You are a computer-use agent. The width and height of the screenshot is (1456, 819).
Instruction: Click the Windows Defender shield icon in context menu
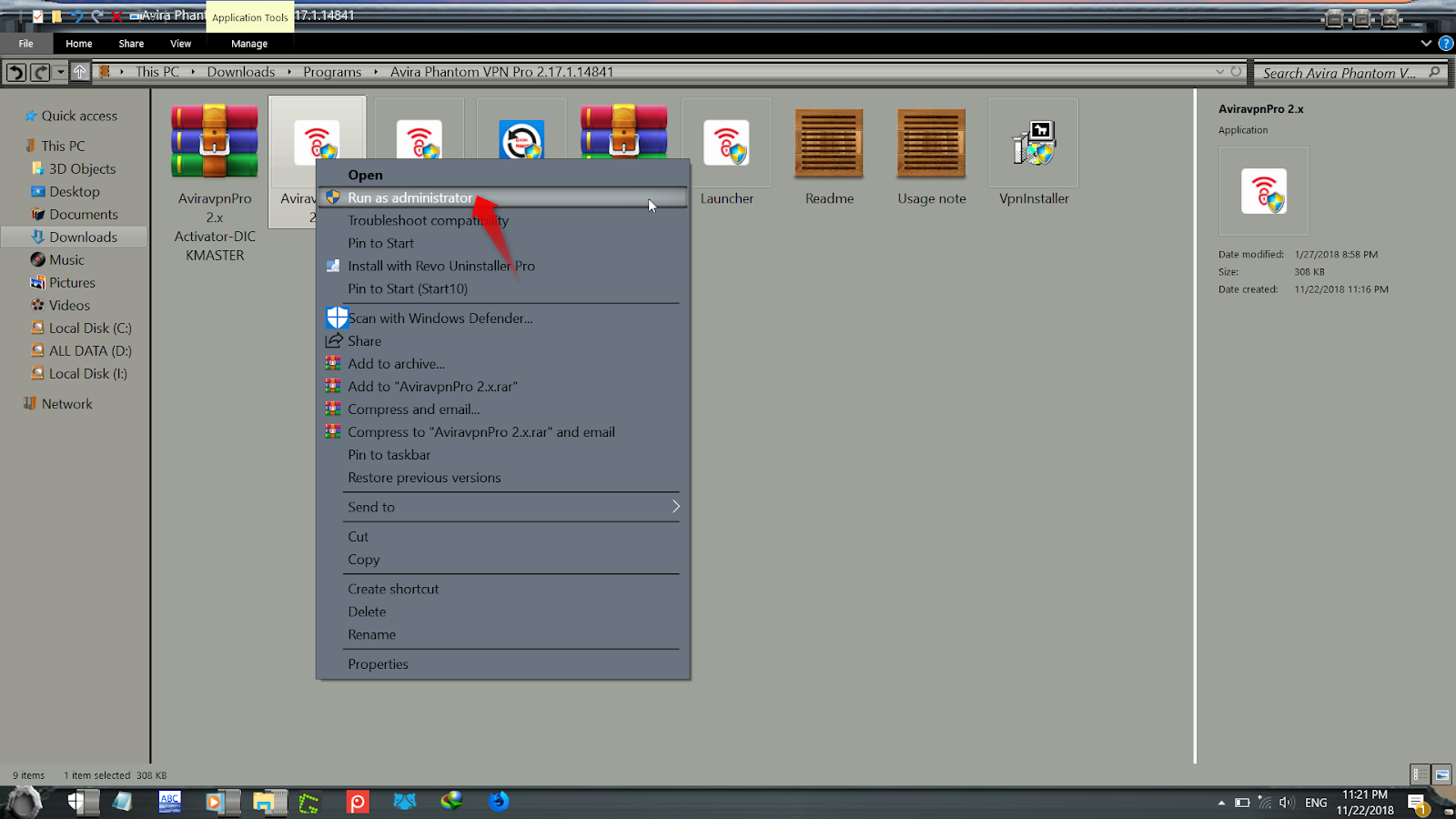coord(337,318)
